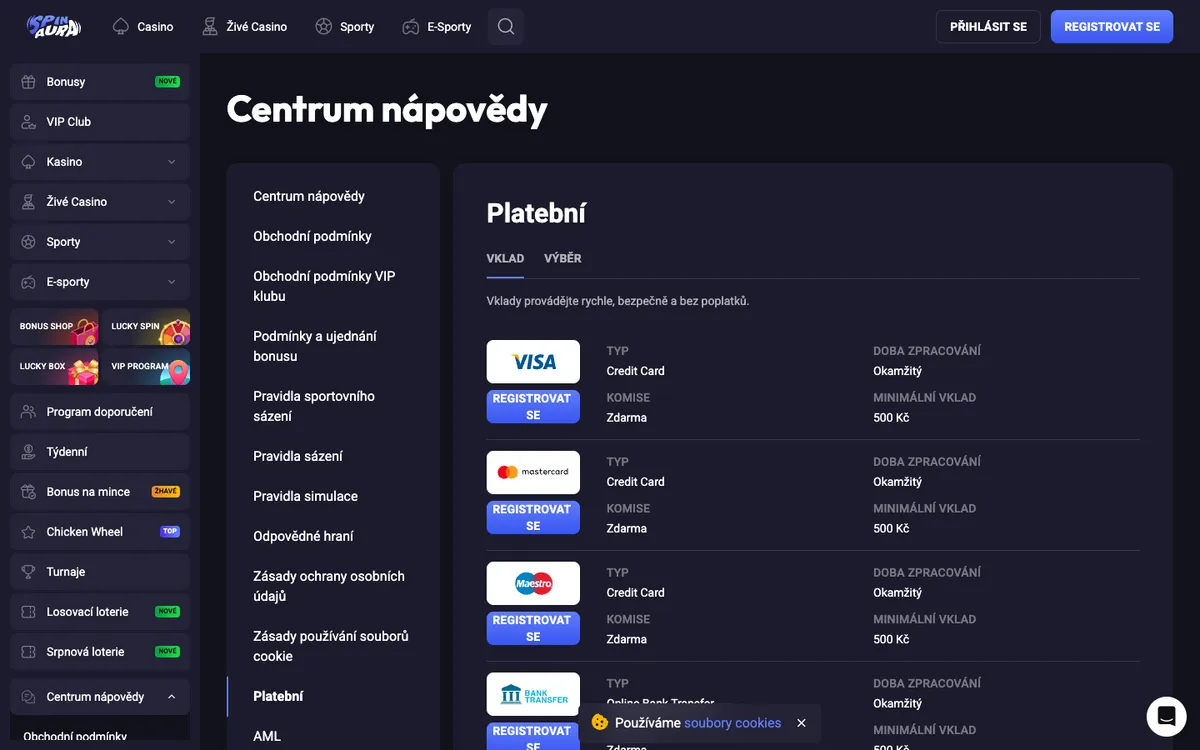Click the Chicken Wheel sidebar icon
This screenshot has width=1200, height=750.
pos(28,532)
